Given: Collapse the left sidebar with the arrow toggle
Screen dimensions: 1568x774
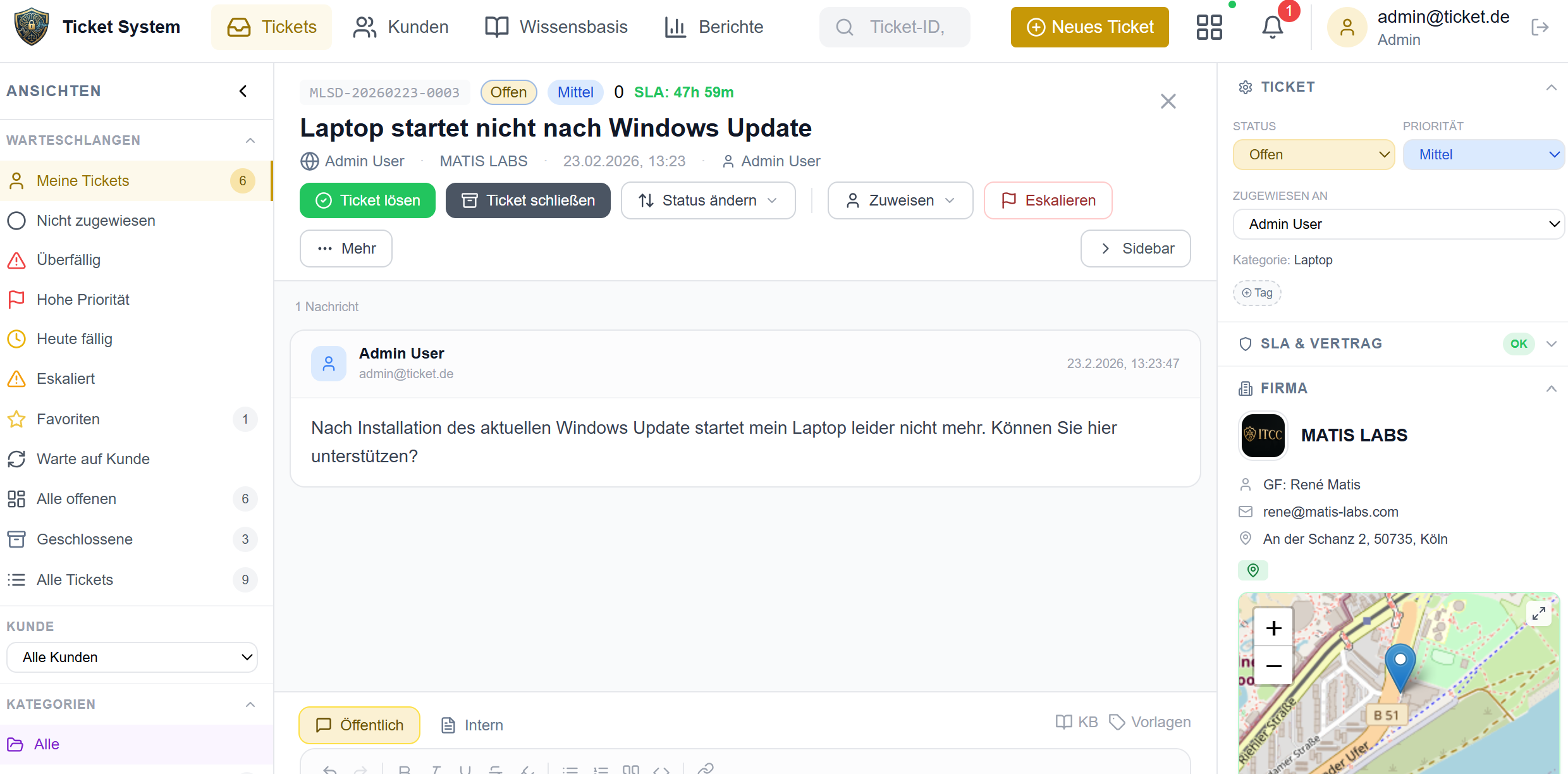Looking at the screenshot, I should click(243, 90).
